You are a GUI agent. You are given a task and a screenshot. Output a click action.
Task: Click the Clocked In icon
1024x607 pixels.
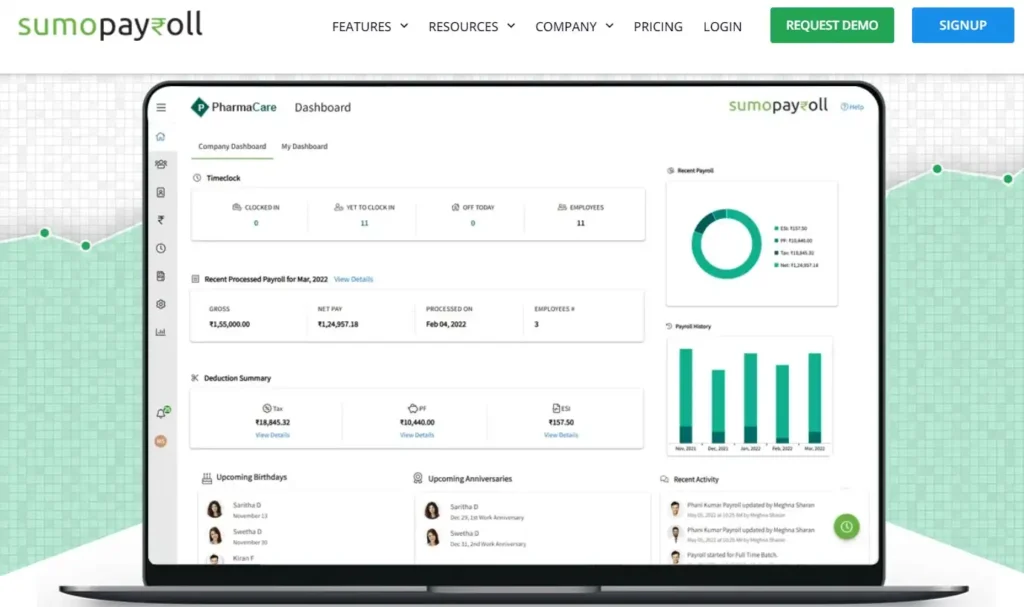[x=236, y=207]
